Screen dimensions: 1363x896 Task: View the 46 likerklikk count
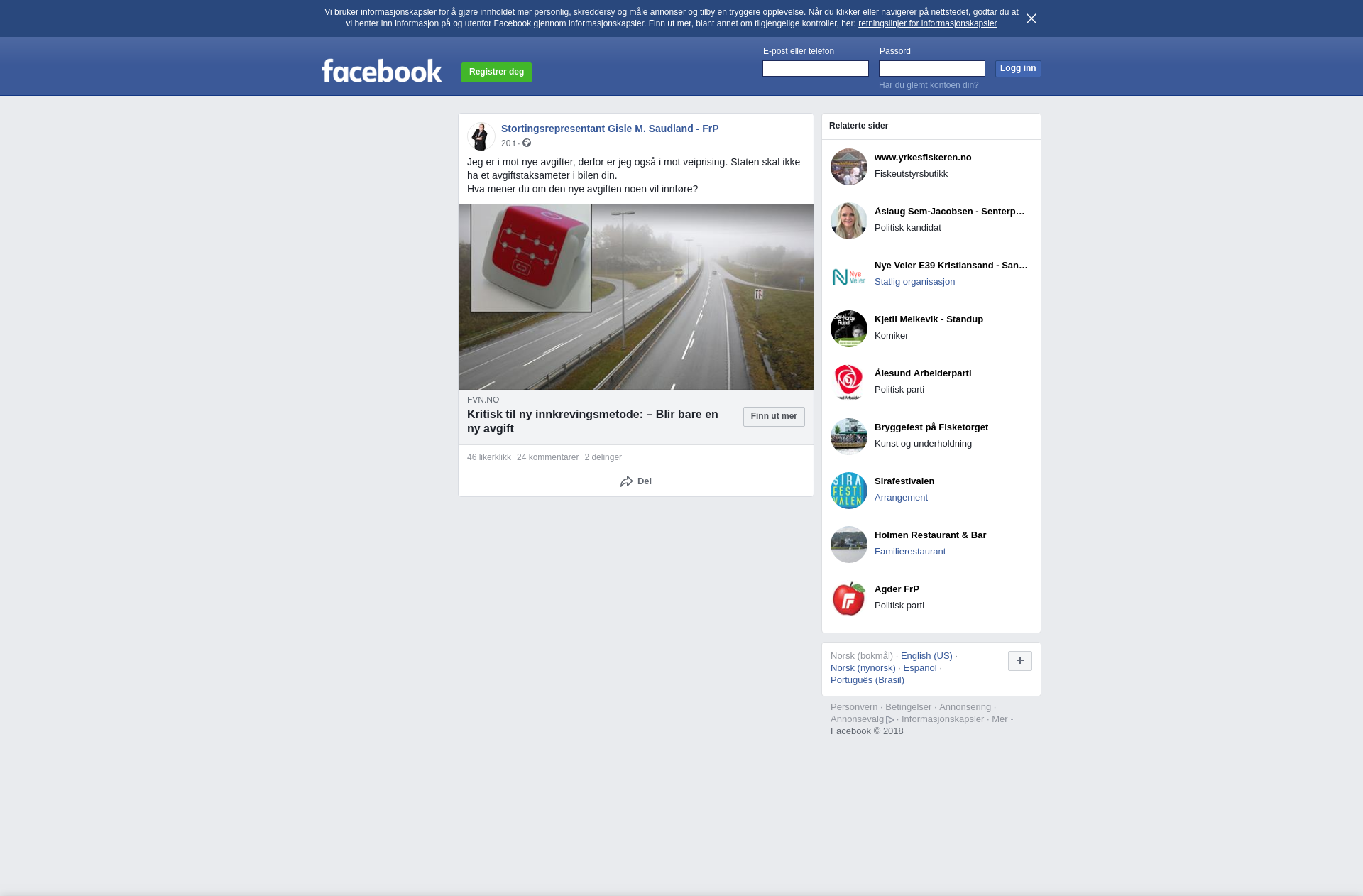point(489,457)
